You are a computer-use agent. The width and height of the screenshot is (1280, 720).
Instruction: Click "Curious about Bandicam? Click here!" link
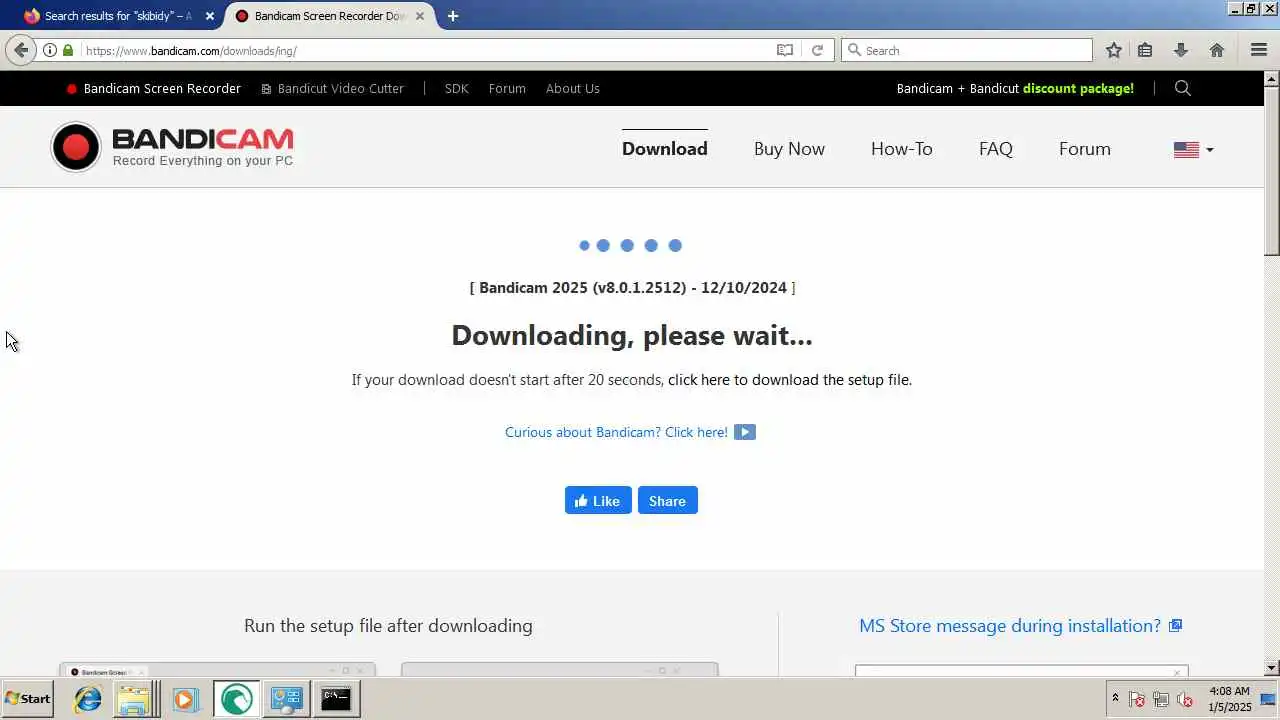coord(616,432)
